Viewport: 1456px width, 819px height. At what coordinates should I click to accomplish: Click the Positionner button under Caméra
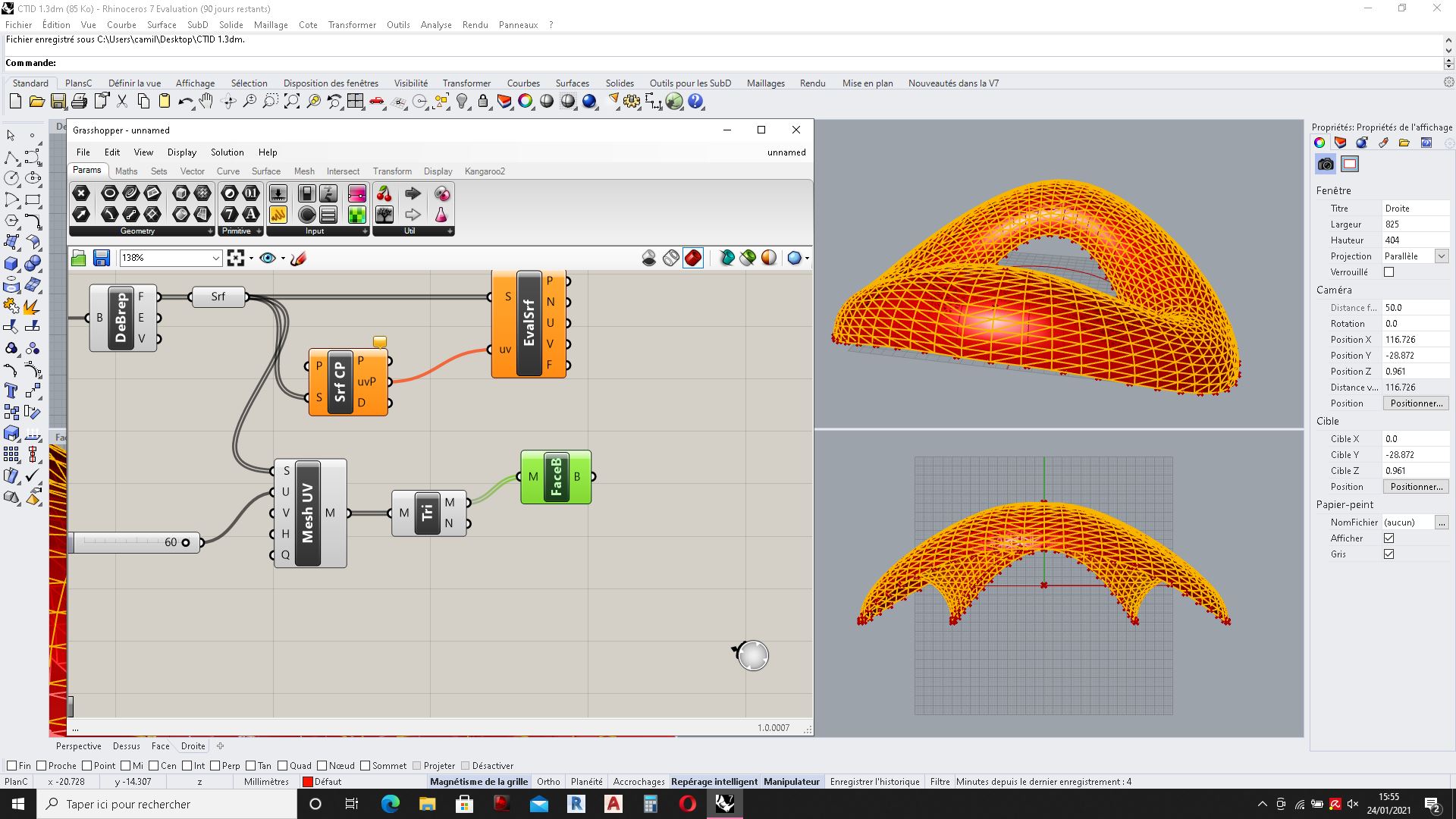[x=1416, y=403]
